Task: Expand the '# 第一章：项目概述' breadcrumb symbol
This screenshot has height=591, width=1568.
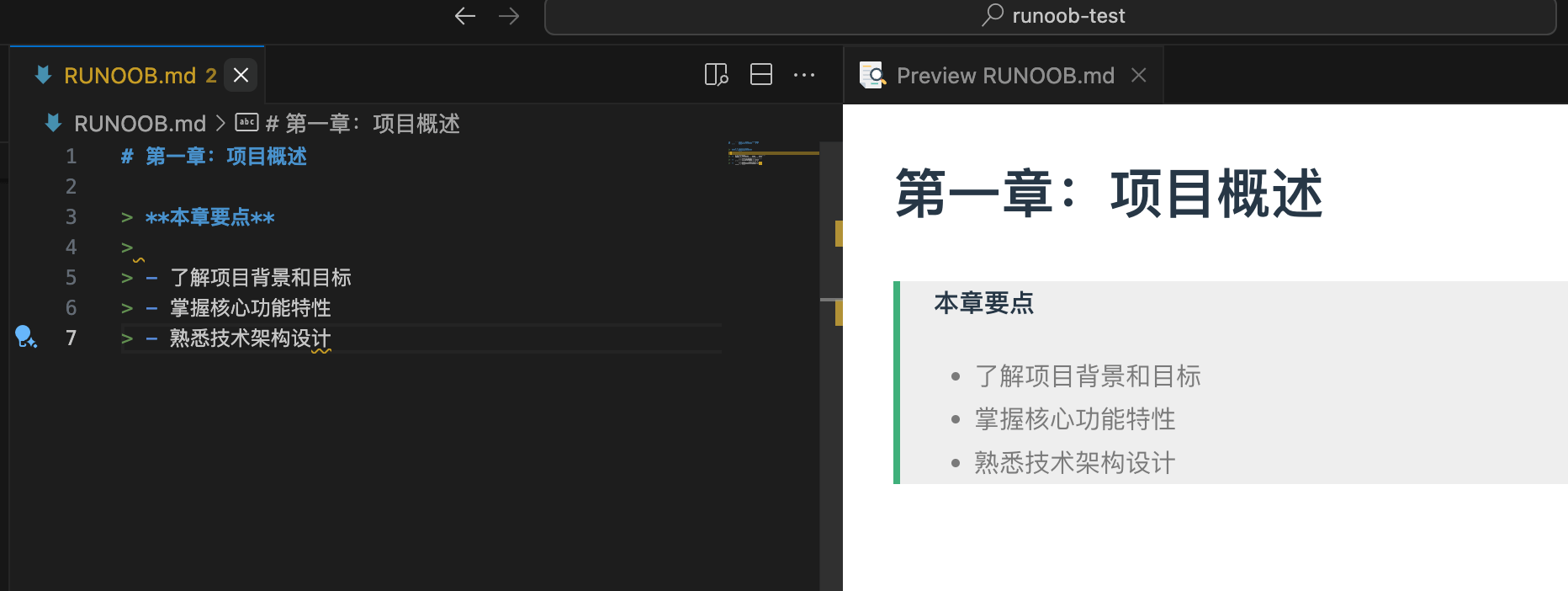Action: pyautogui.click(x=363, y=124)
